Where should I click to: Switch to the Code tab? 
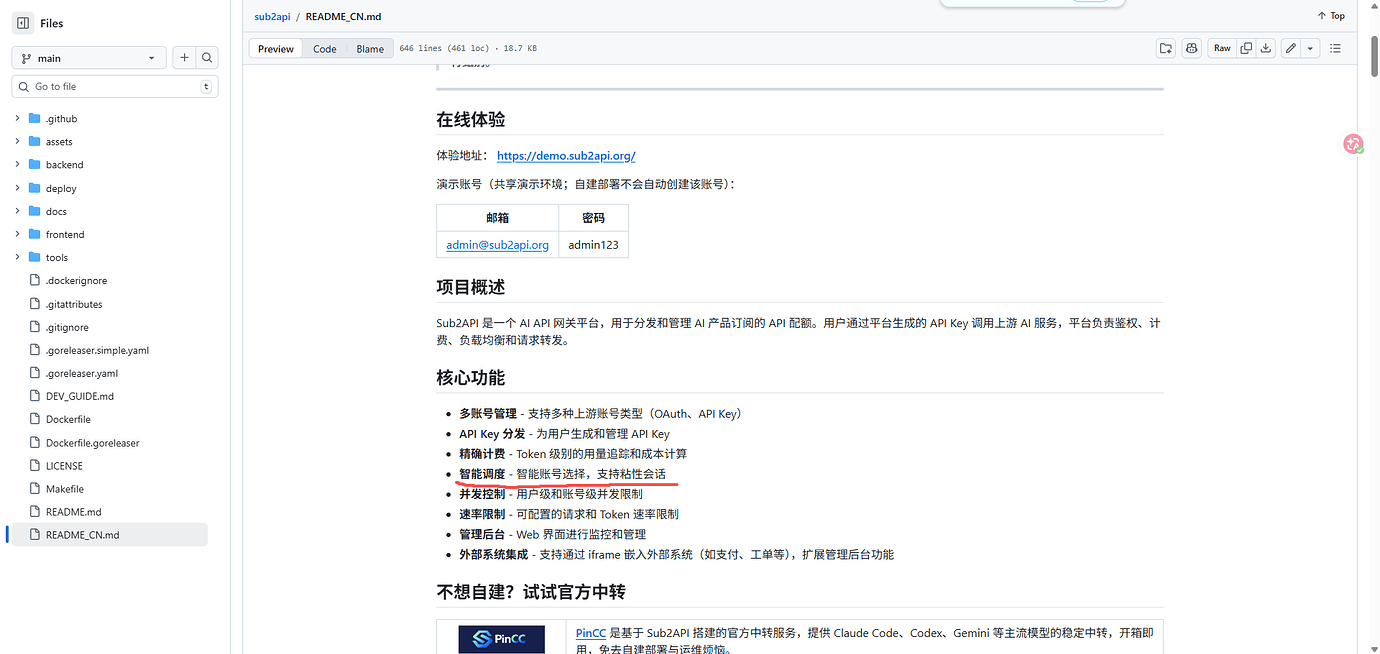325,48
